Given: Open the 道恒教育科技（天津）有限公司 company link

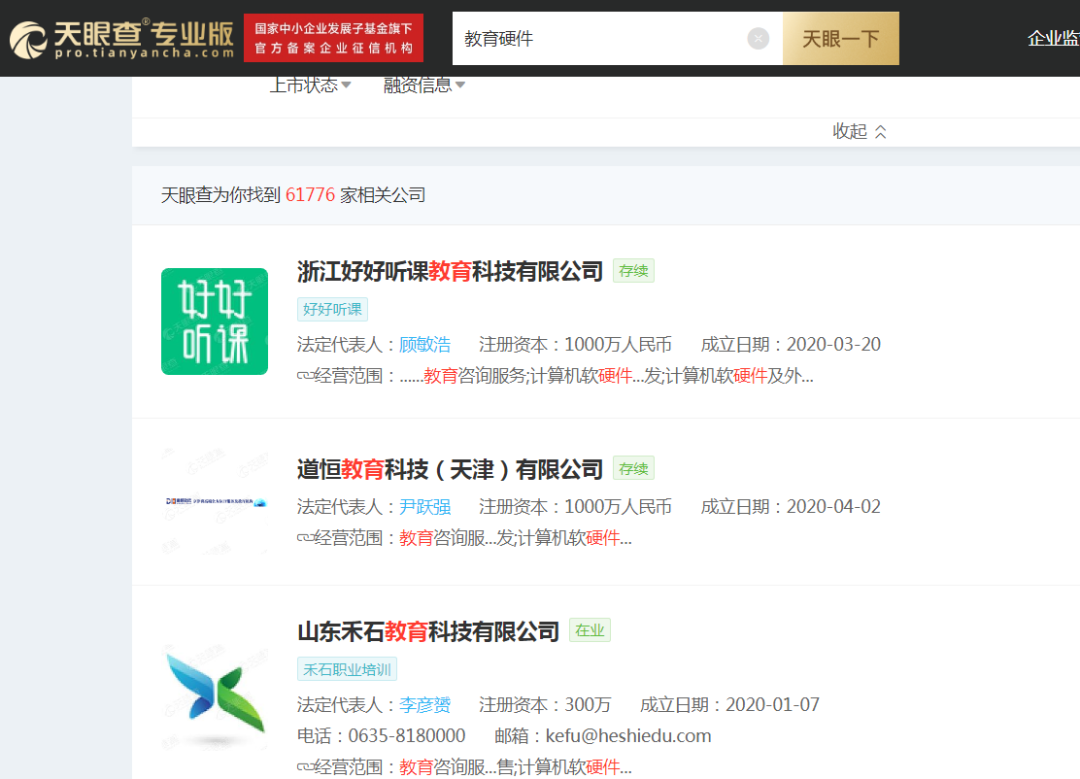Looking at the screenshot, I should [450, 470].
